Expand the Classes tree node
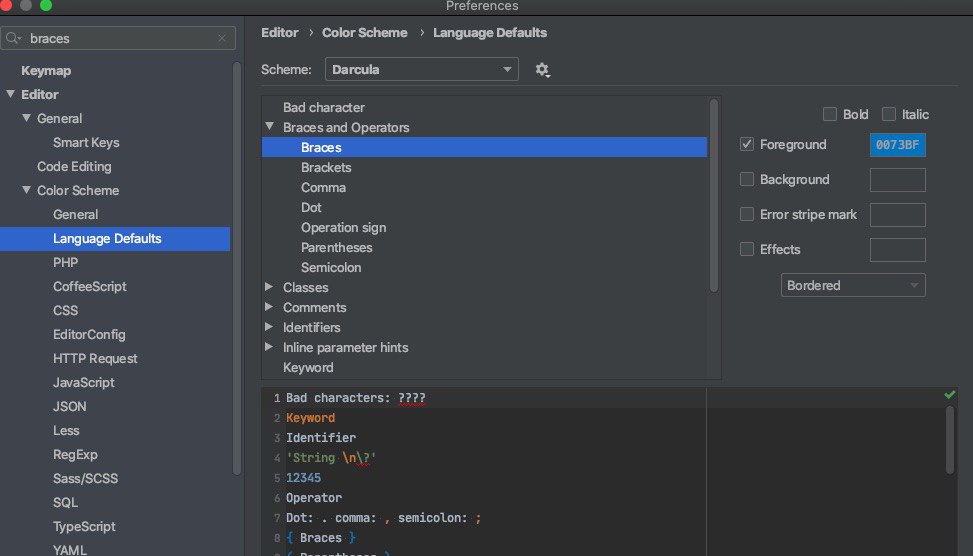This screenshot has height=556, width=973. [x=269, y=287]
